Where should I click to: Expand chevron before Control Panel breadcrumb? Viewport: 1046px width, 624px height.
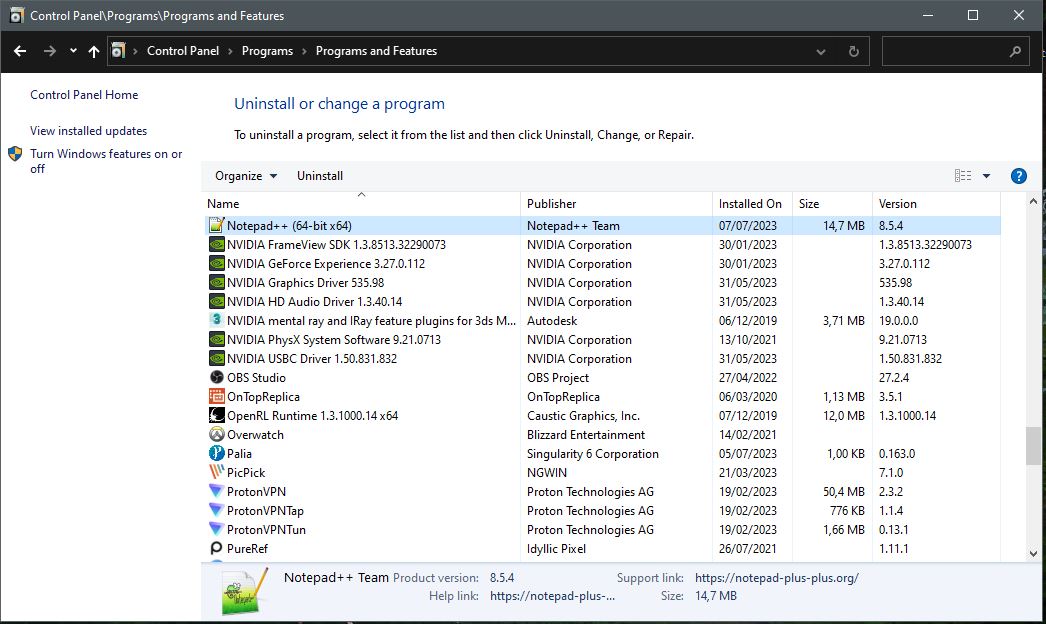click(135, 51)
